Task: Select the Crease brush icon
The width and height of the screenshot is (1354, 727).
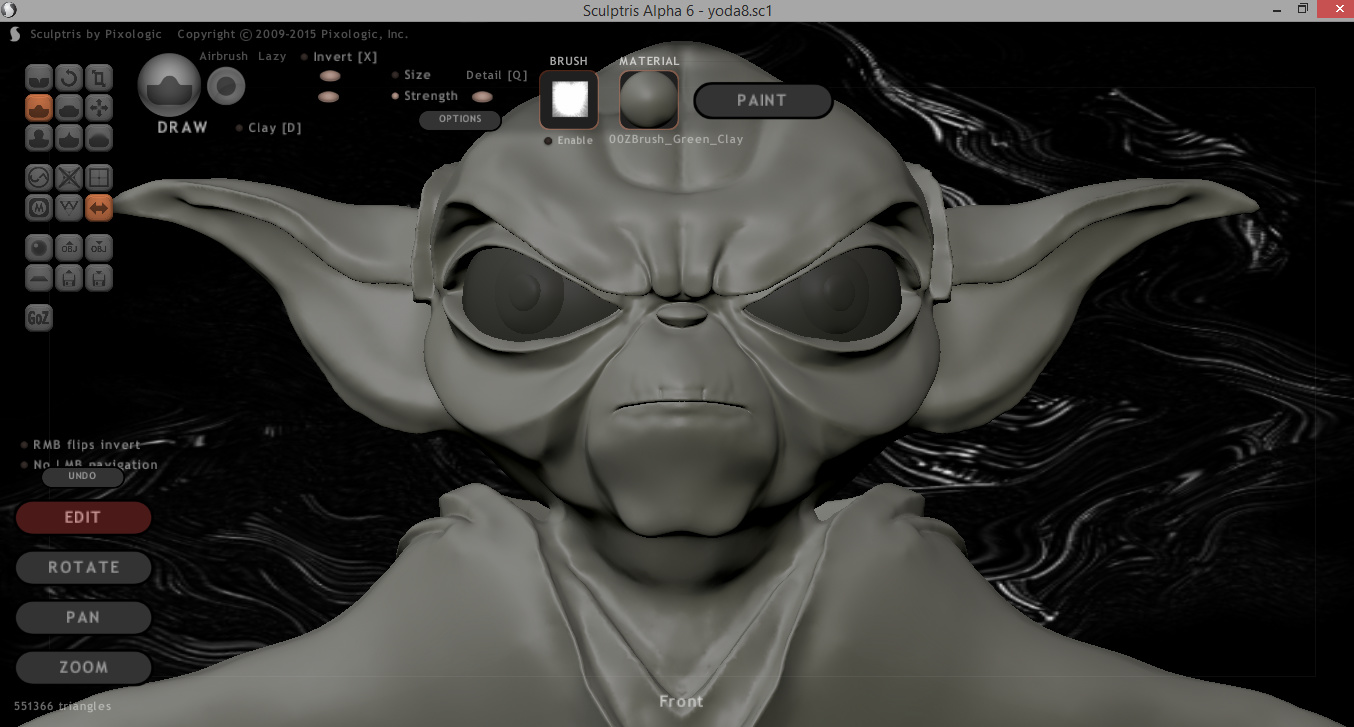Action: [x=39, y=77]
